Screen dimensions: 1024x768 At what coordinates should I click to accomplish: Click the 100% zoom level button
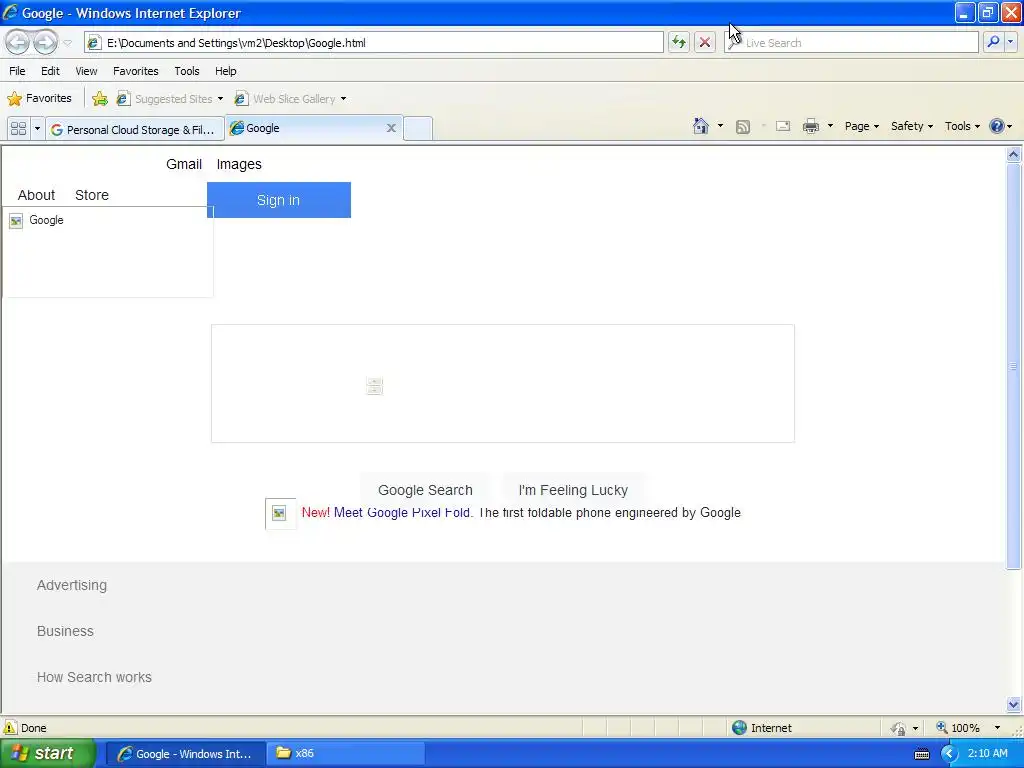tap(958, 728)
